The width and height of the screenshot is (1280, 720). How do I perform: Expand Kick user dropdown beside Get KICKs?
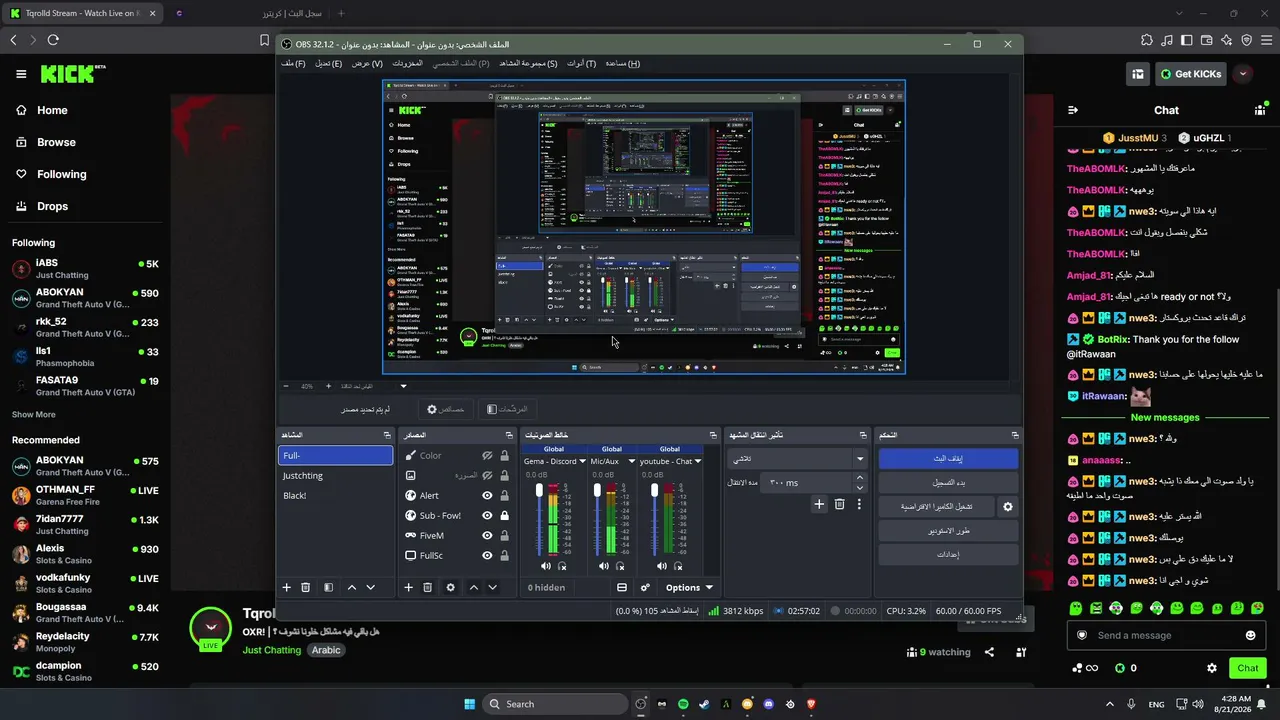pos(1242,74)
